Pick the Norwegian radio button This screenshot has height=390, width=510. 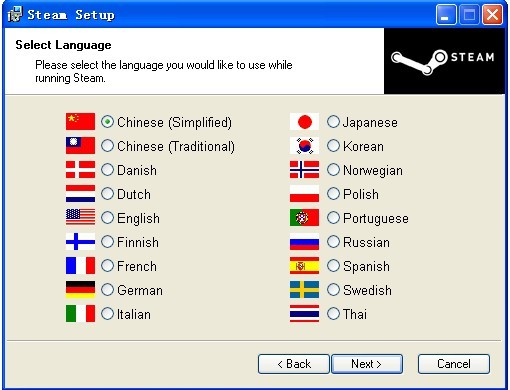(333, 170)
